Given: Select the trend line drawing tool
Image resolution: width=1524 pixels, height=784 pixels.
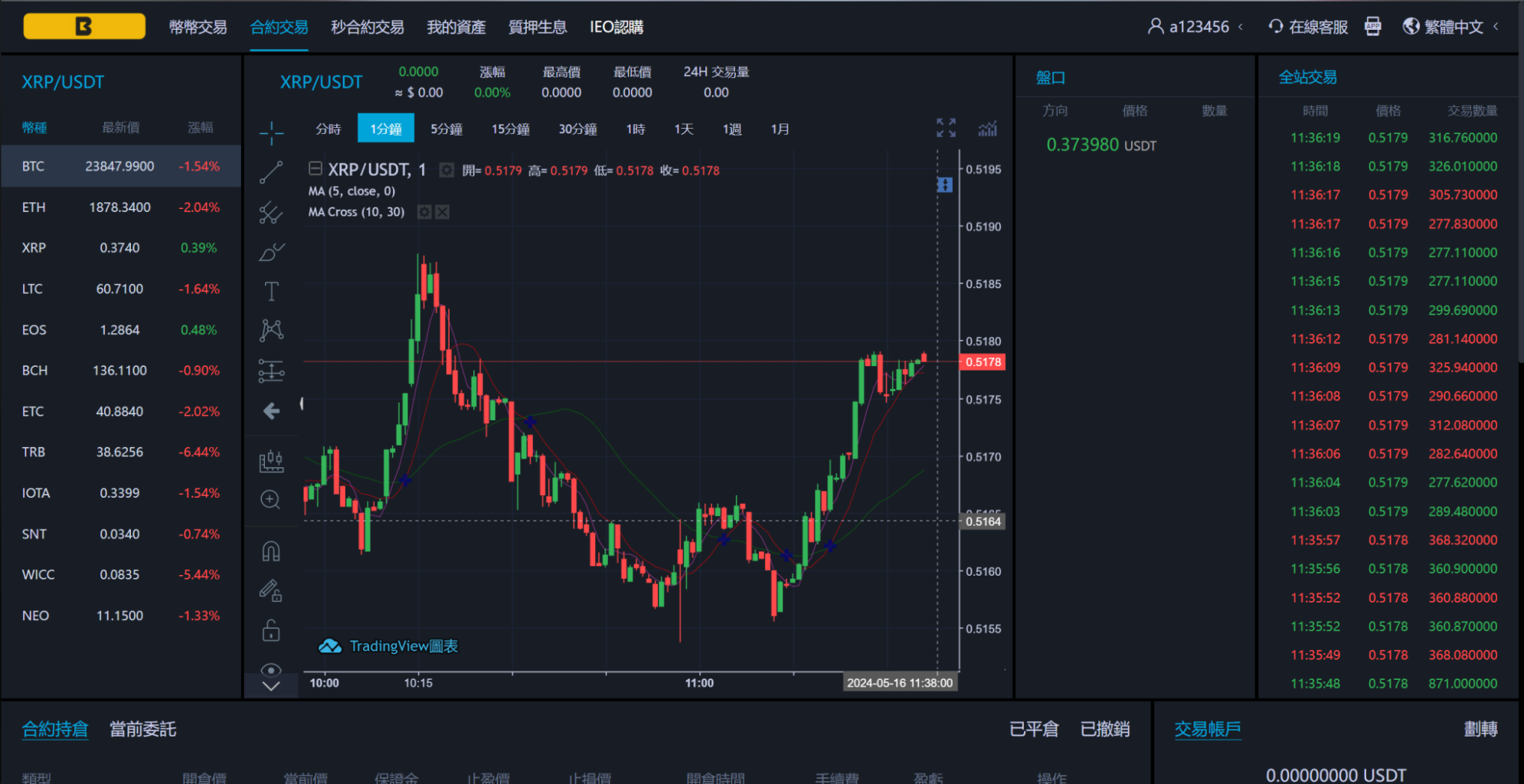Looking at the screenshot, I should 271,172.
